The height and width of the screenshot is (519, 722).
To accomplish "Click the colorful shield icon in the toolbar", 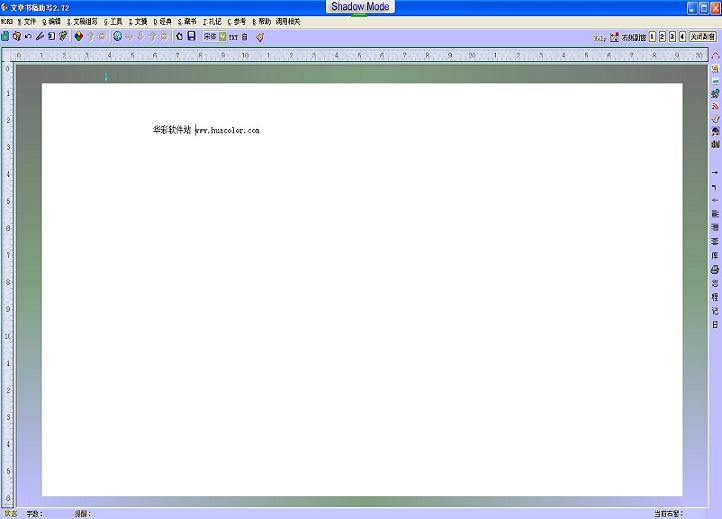I will click(78, 36).
